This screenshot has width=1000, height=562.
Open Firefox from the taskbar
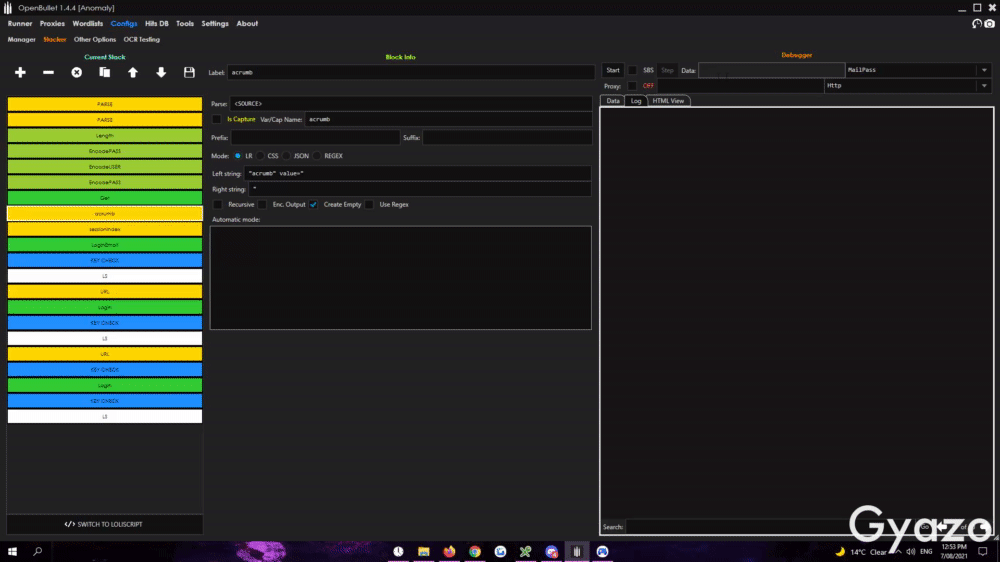[449, 552]
